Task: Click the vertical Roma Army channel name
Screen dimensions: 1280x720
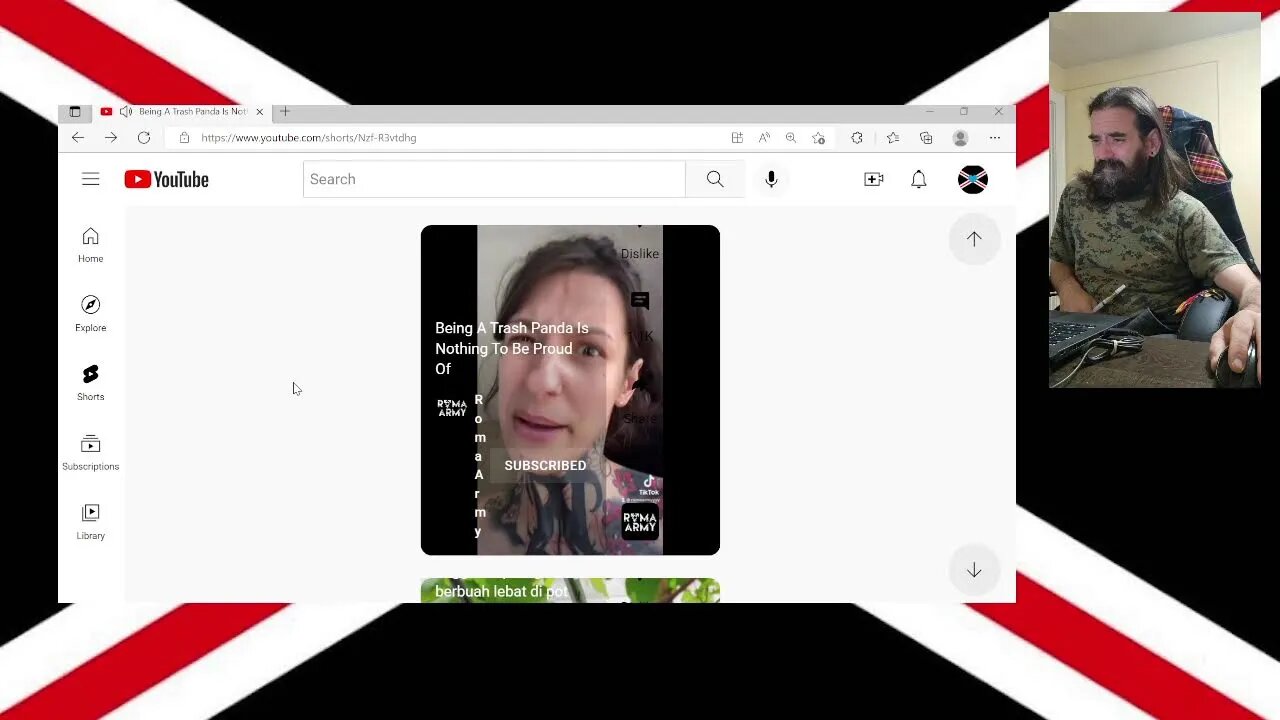Action: [480, 466]
